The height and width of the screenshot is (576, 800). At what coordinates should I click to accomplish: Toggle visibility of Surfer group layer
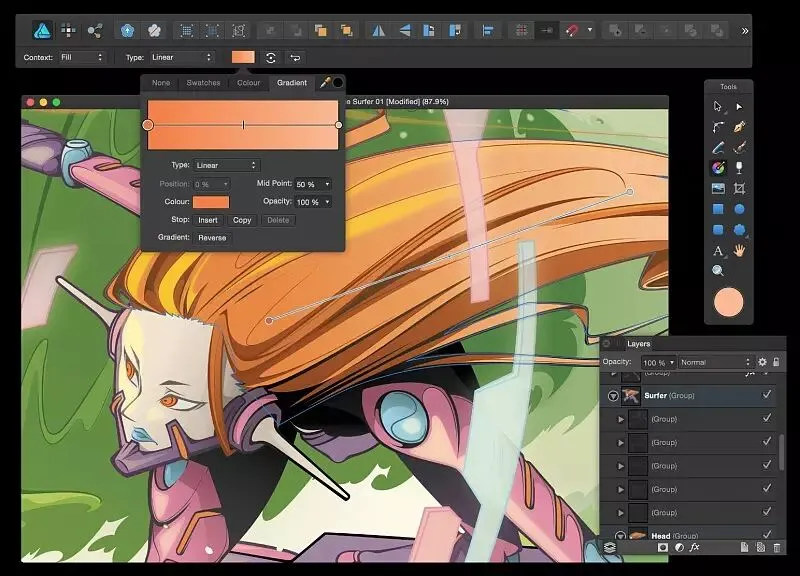tap(767, 395)
